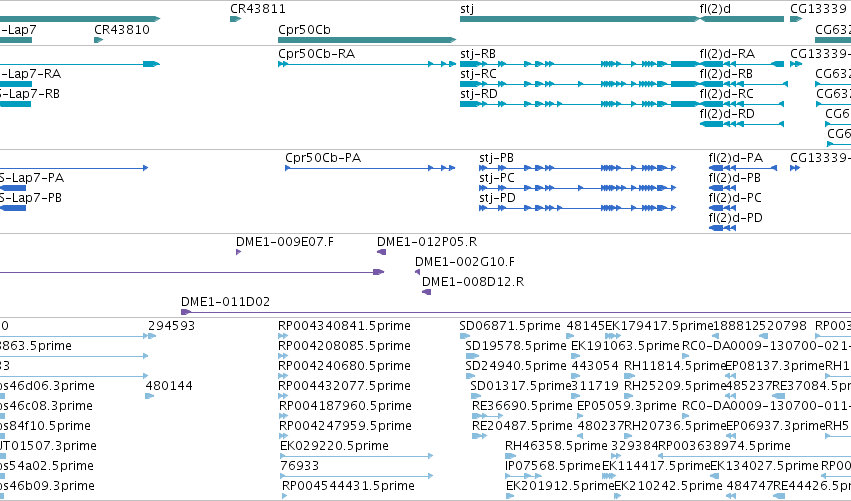This screenshot has width=851, height=501.
Task: Click the stj gene name in top track
Action: coord(467,9)
